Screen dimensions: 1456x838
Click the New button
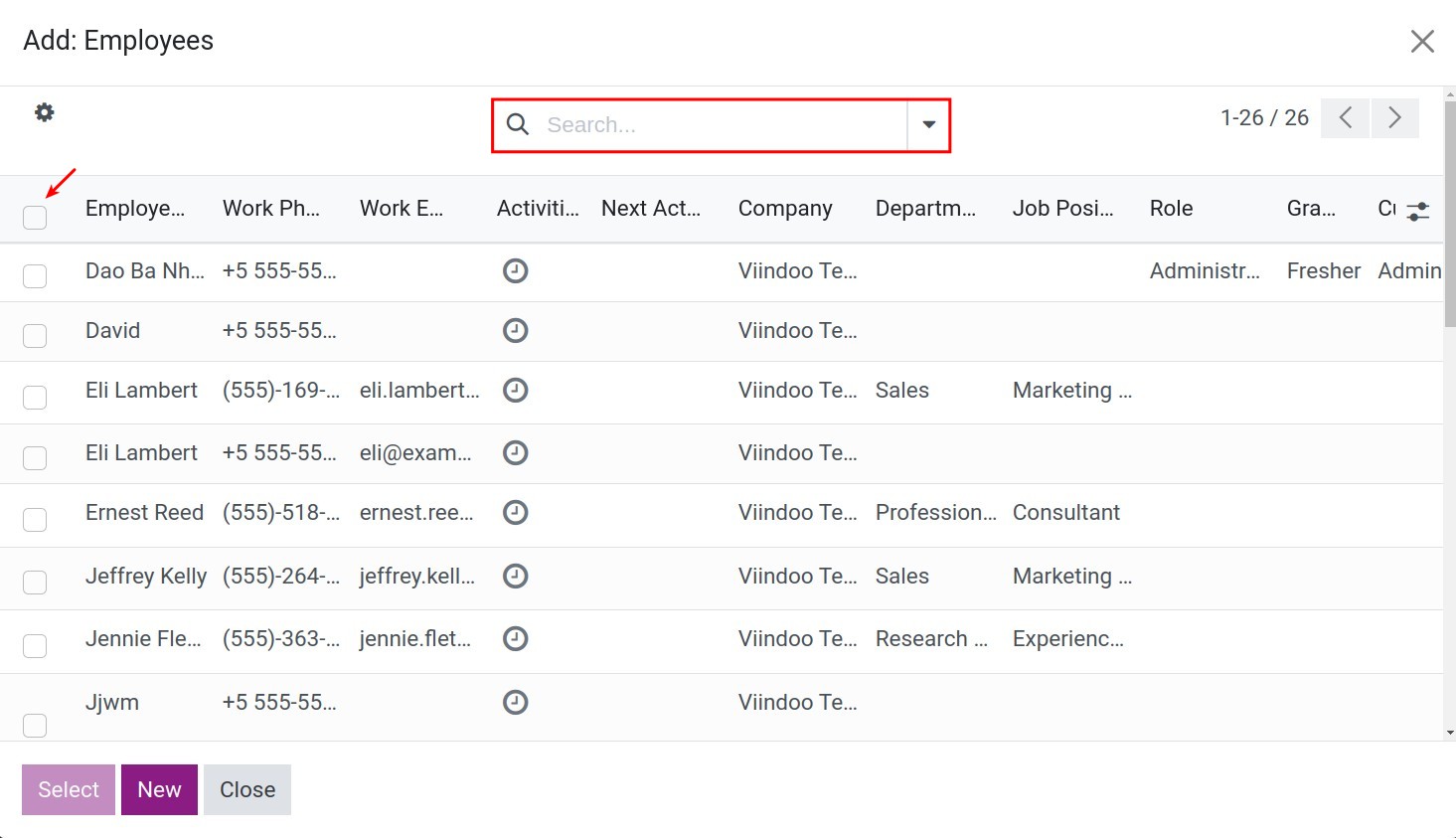[x=159, y=789]
